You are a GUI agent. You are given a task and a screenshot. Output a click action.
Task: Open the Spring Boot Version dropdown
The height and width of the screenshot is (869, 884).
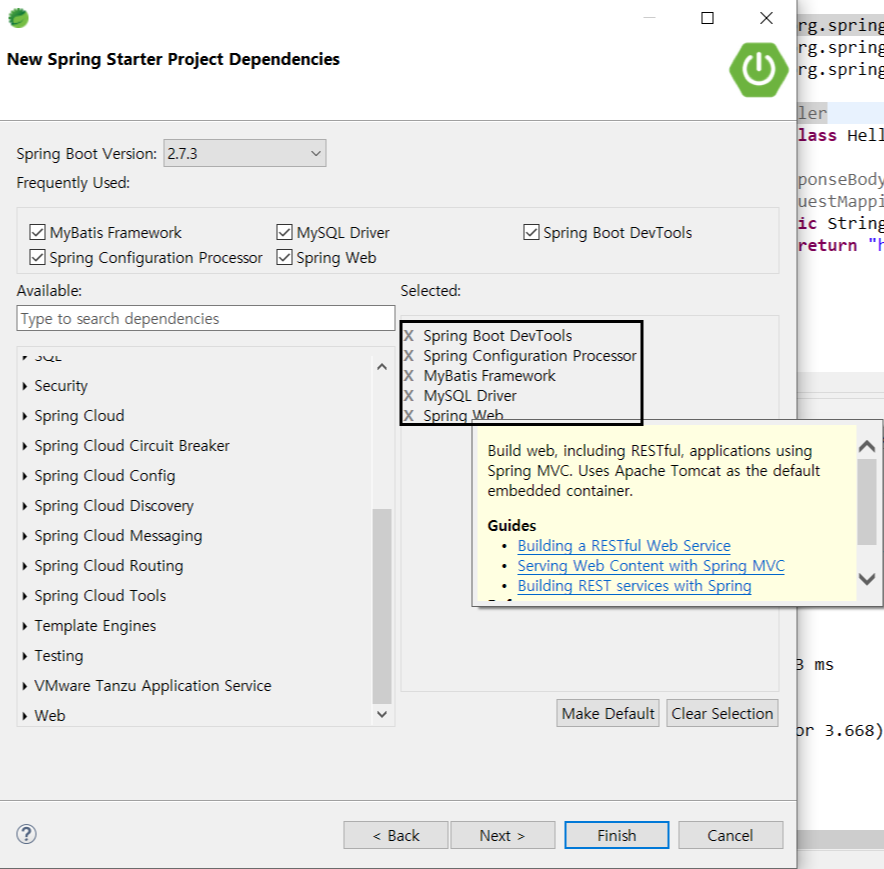[x=245, y=153]
